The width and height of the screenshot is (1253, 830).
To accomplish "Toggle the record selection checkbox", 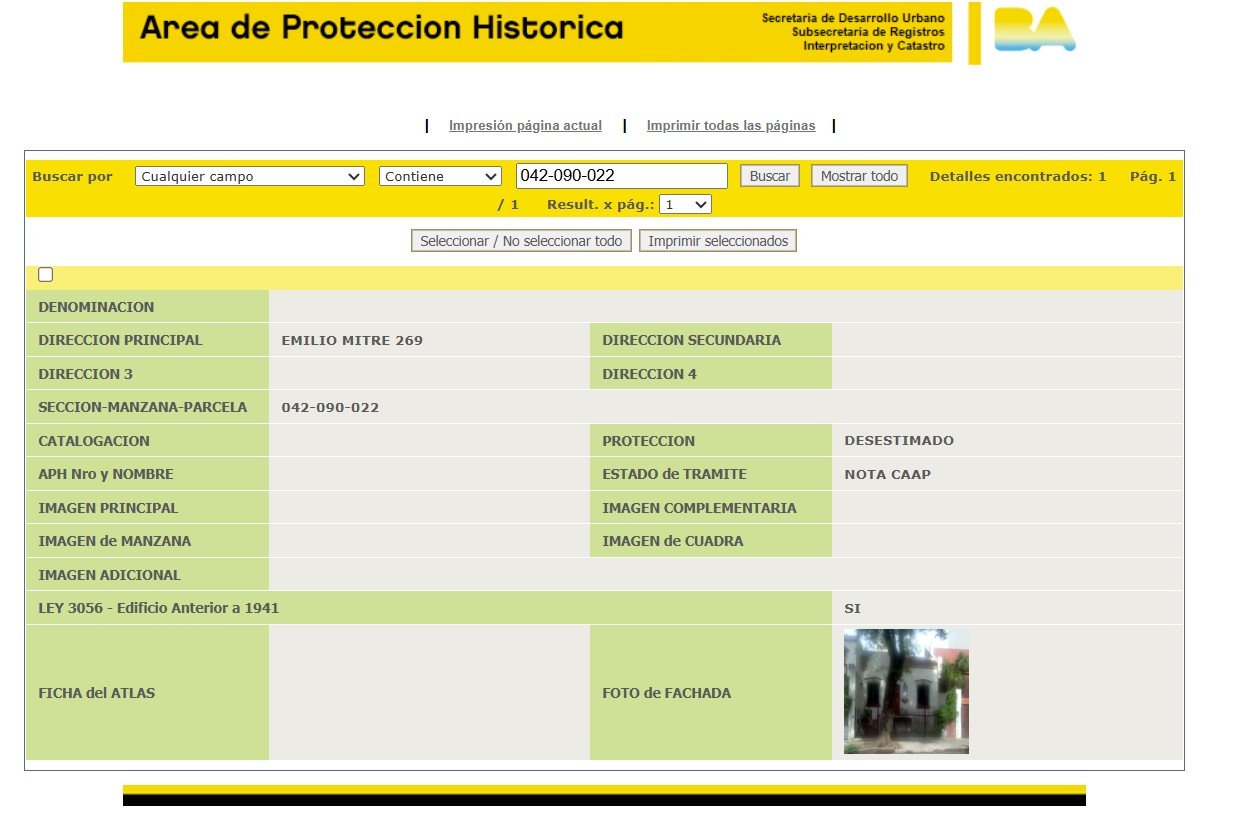I will (45, 275).
